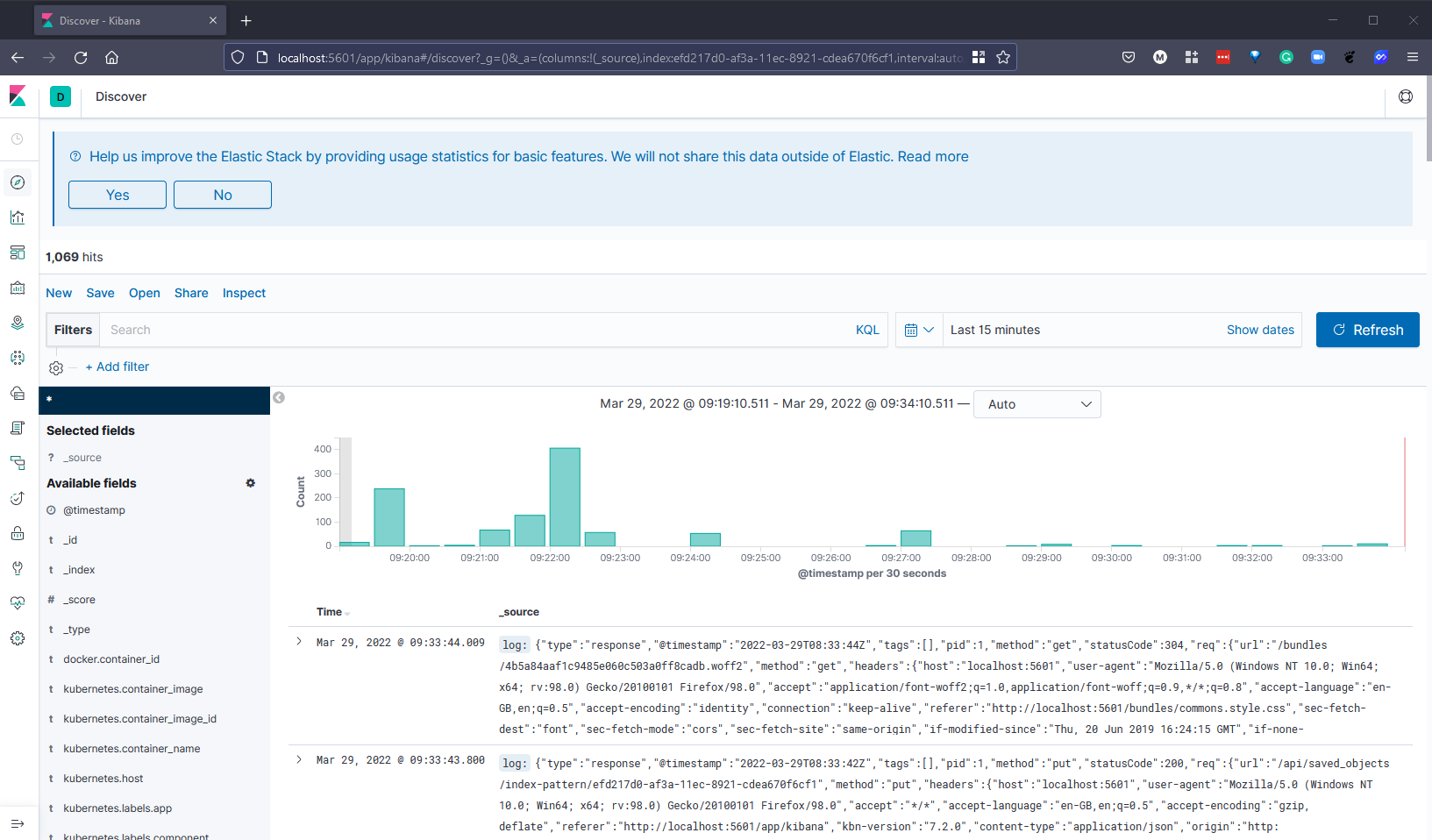
Task: Open Management gear in side navigation
Action: [18, 638]
